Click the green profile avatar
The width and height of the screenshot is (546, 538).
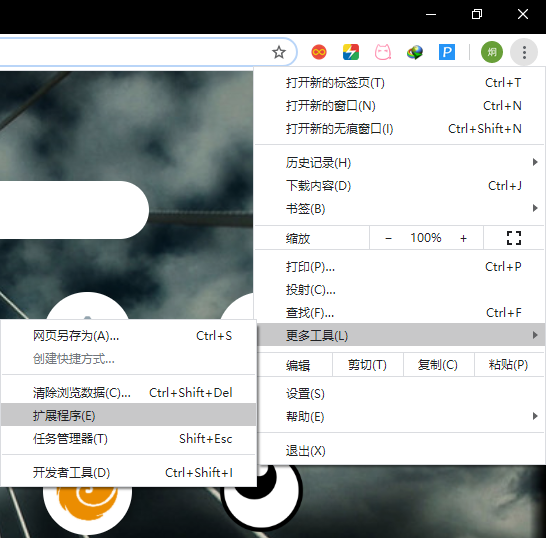[x=492, y=52]
